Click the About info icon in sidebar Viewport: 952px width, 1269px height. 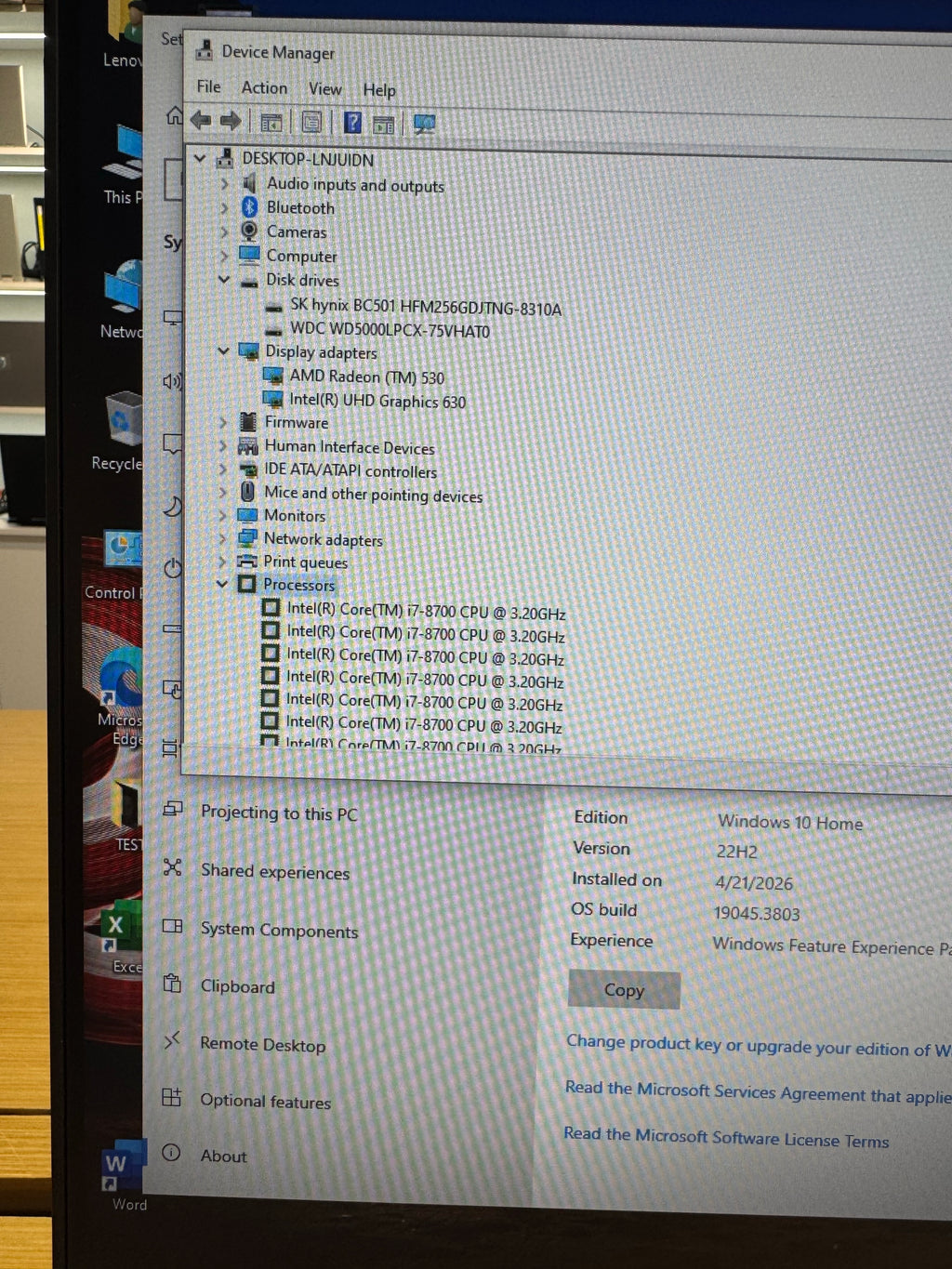[171, 1153]
